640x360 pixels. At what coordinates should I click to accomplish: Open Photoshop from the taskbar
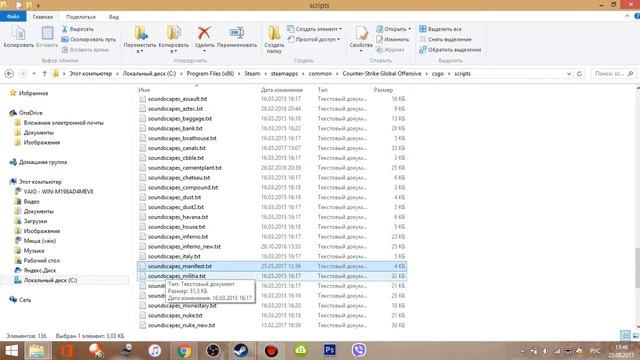pos(330,350)
